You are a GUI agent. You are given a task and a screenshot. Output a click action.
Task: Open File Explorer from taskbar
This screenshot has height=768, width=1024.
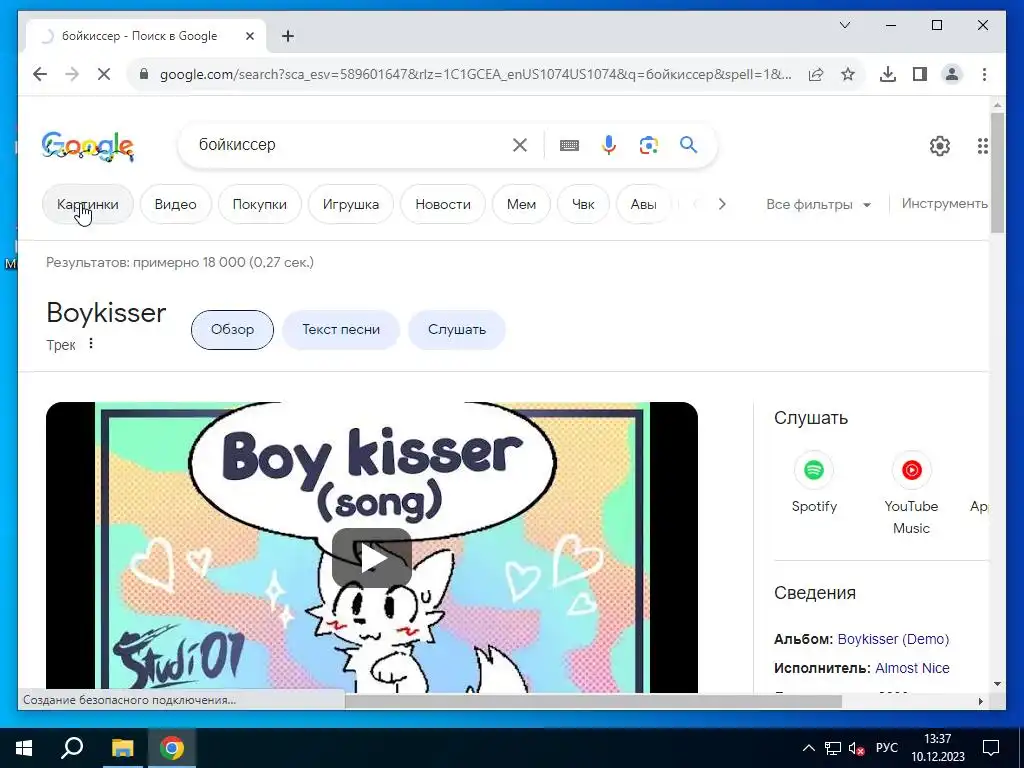pos(122,748)
